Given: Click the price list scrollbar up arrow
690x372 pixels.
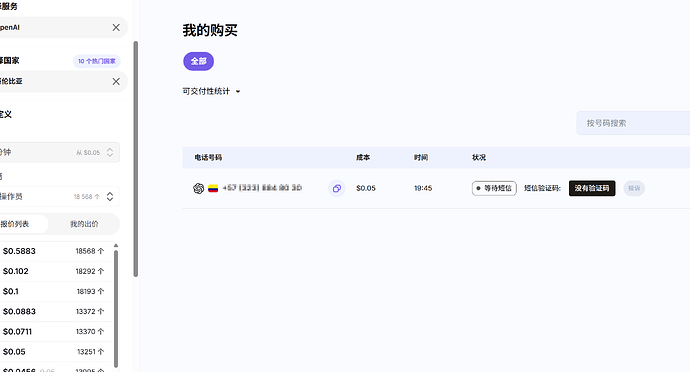Looking at the screenshot, I should click(x=116, y=246).
